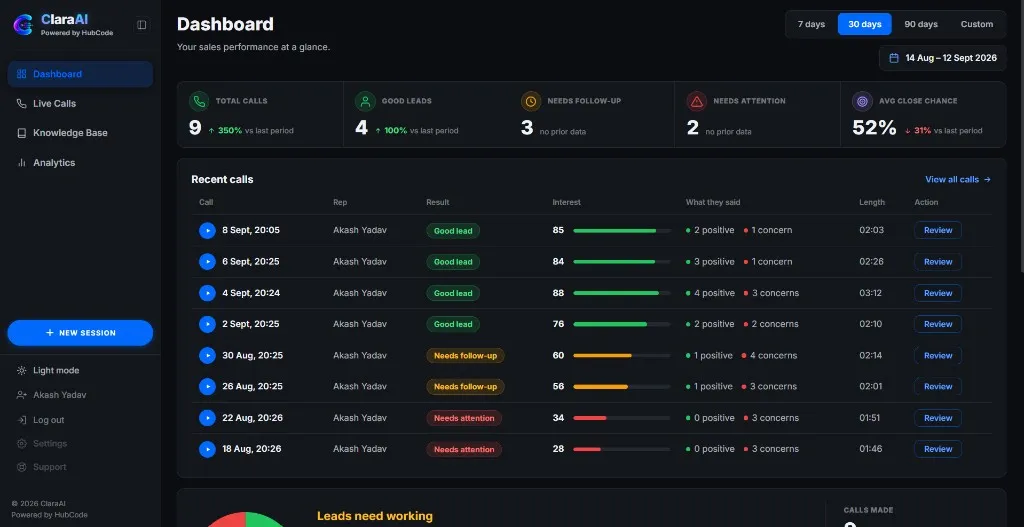The width and height of the screenshot is (1024, 527).
Task: Click the sun icon beside Light mode
Action: pos(22,370)
